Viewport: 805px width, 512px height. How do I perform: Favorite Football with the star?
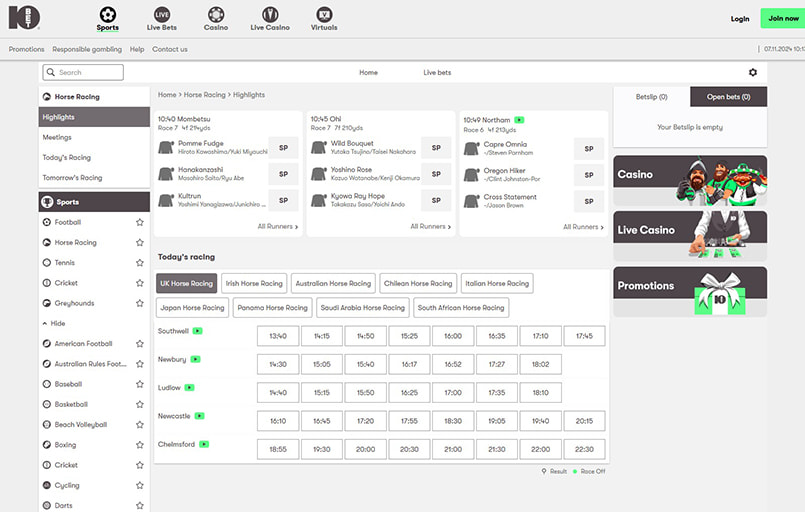(140, 222)
